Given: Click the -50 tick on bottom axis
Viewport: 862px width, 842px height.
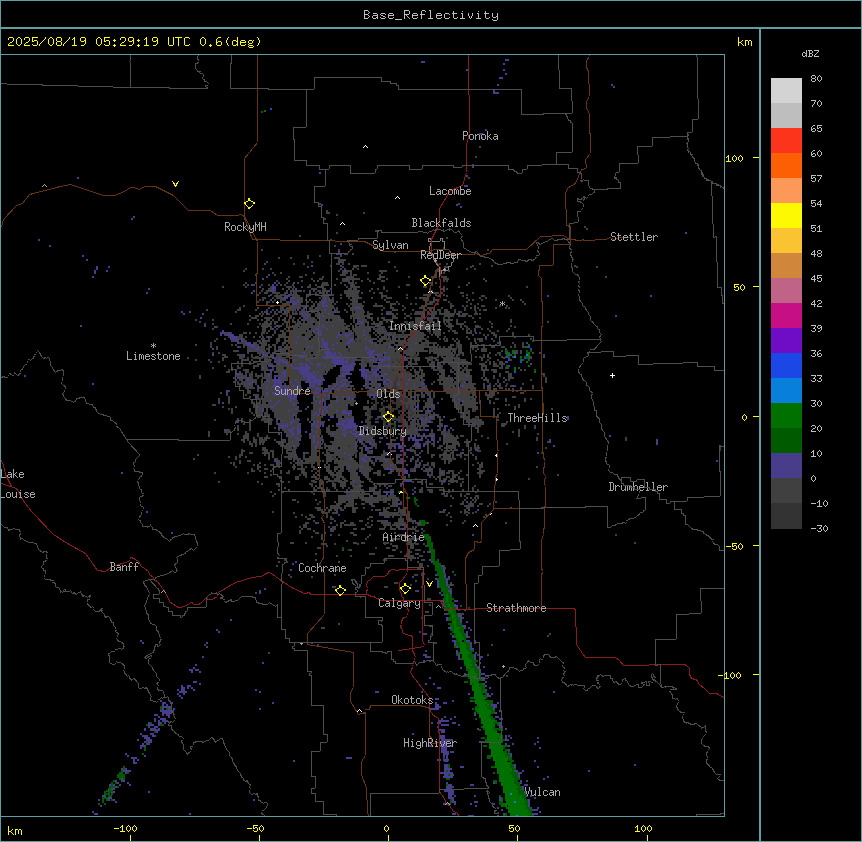Looking at the screenshot, I should click(x=255, y=828).
